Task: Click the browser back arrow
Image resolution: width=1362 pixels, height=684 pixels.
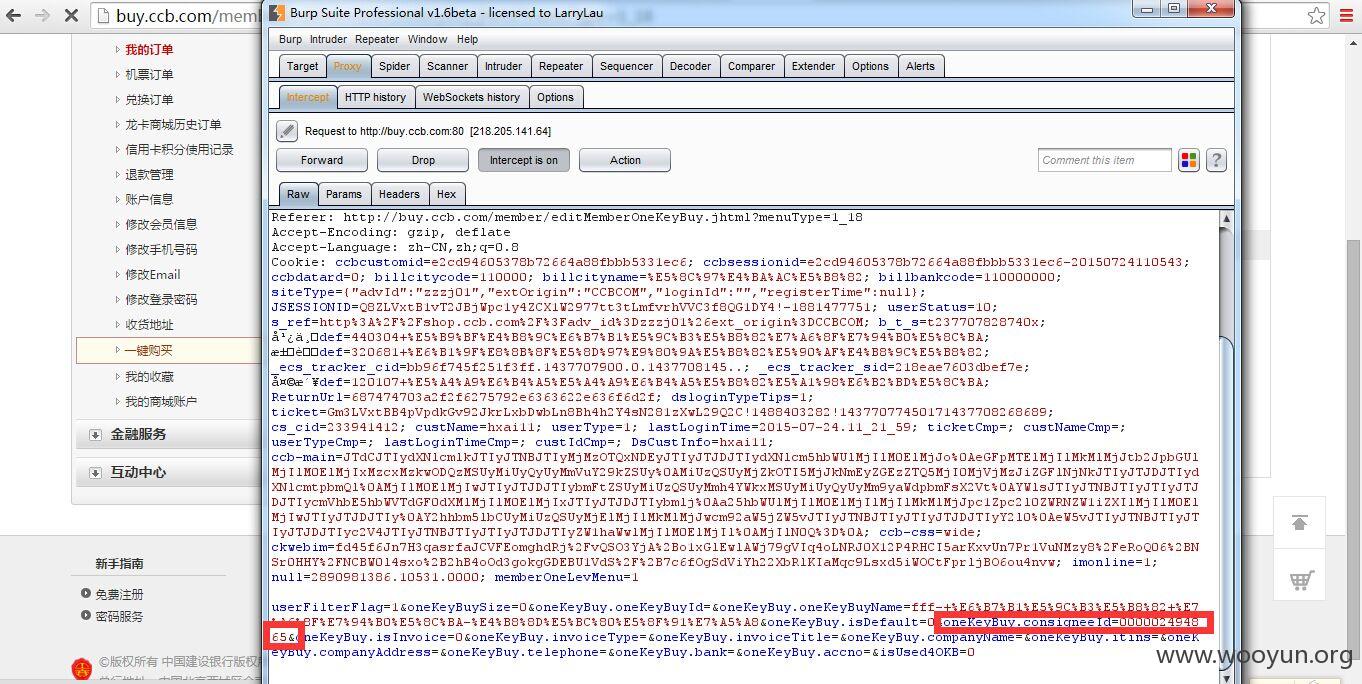Action: tap(14, 16)
